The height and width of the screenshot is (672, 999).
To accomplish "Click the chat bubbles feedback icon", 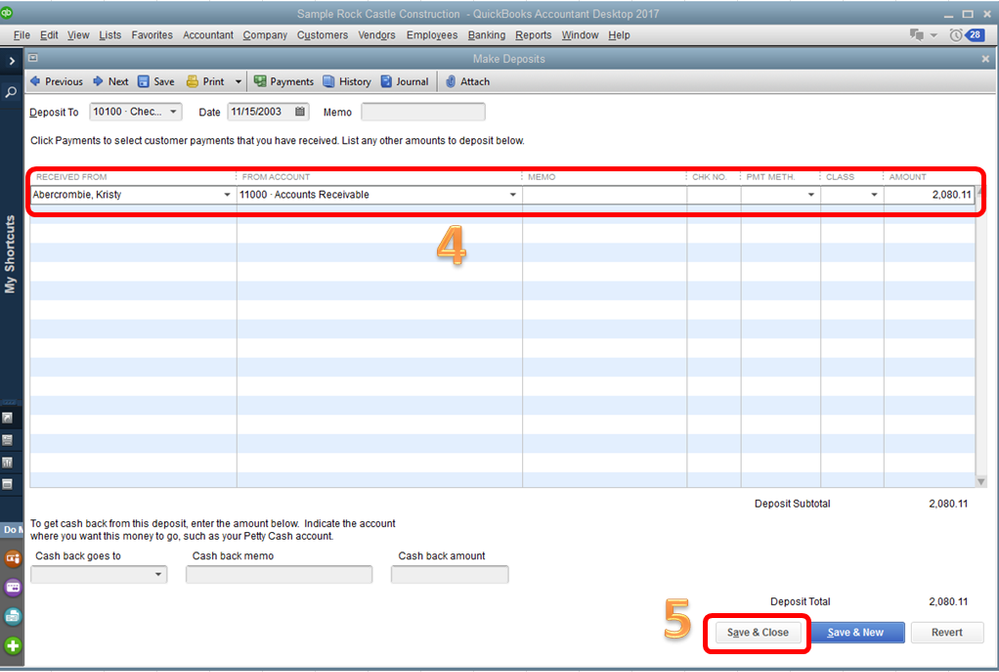I will (x=917, y=35).
